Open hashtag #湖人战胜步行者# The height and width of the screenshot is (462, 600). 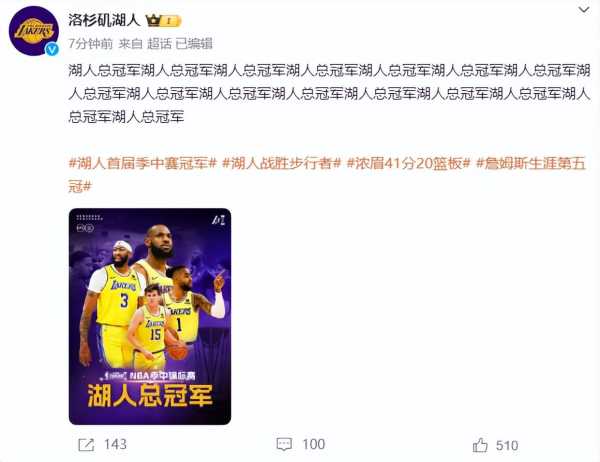point(281,164)
